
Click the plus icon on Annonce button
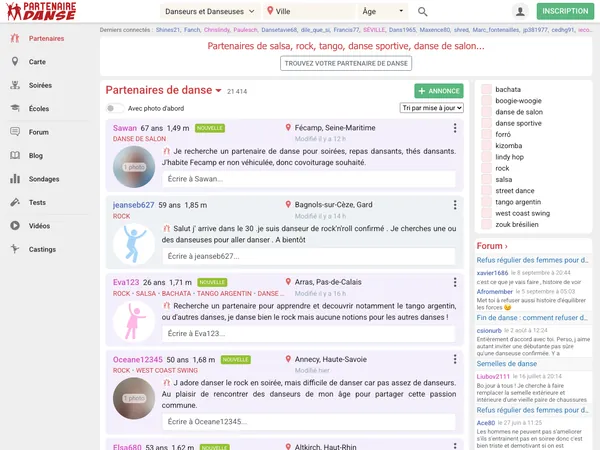click(x=422, y=91)
